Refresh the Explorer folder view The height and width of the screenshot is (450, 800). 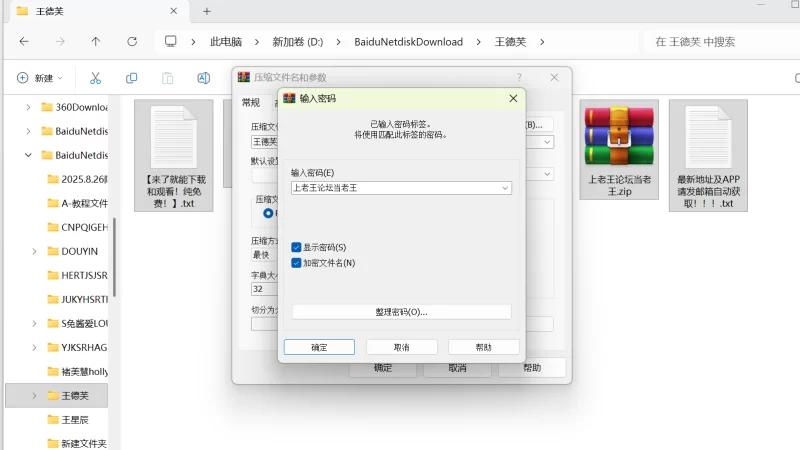pyautogui.click(x=132, y=42)
